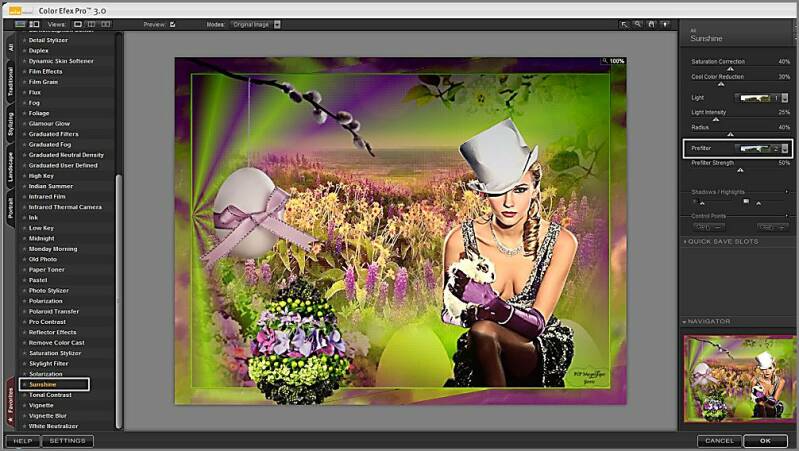The image size is (799, 451).
Task: Click the Navigator preview thumbnail
Action: (x=739, y=378)
